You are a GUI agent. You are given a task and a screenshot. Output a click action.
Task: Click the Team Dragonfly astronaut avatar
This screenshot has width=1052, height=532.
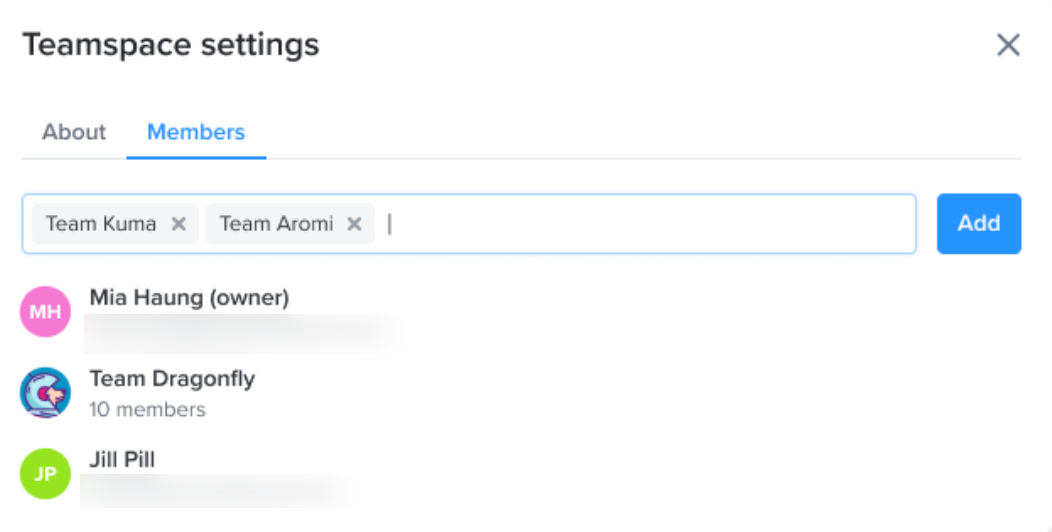(46, 392)
